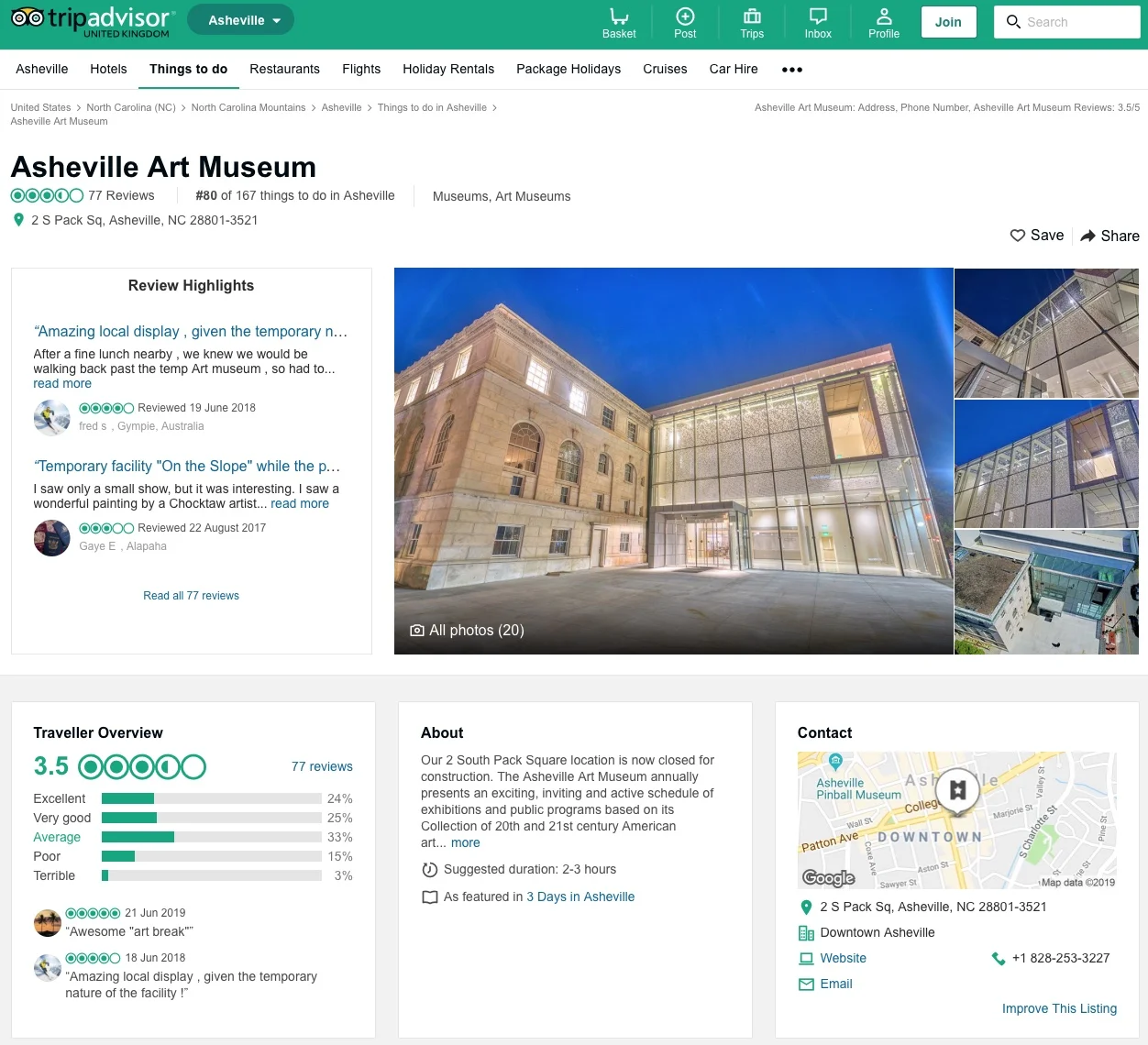Click the TripAdvisor owl logo
Image resolution: width=1148 pixels, height=1045 pixels.
point(28,17)
